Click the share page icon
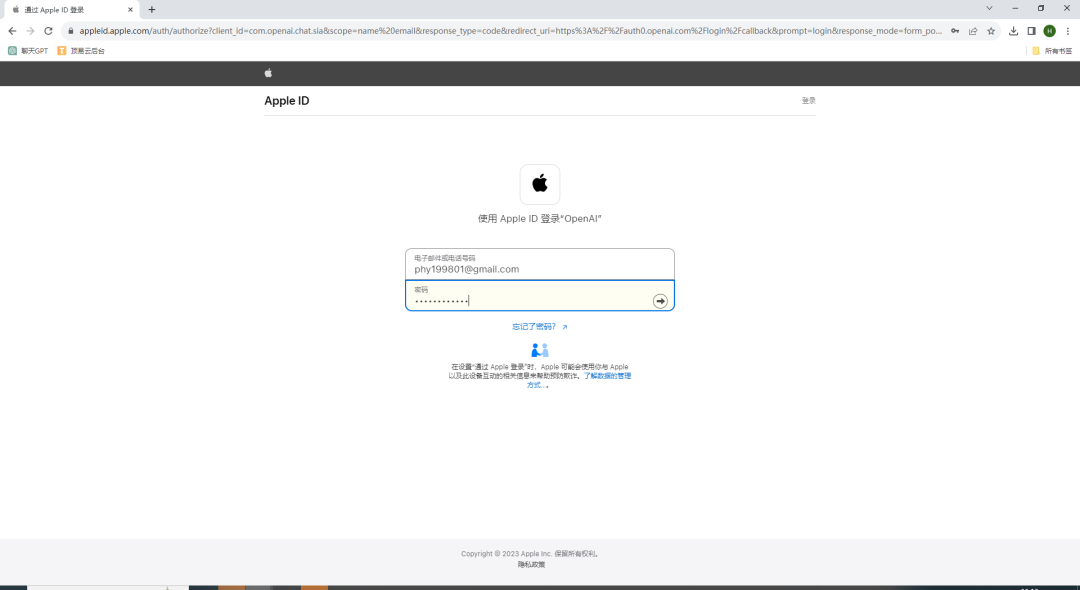Screen dimensions: 1080x590 point(973,31)
